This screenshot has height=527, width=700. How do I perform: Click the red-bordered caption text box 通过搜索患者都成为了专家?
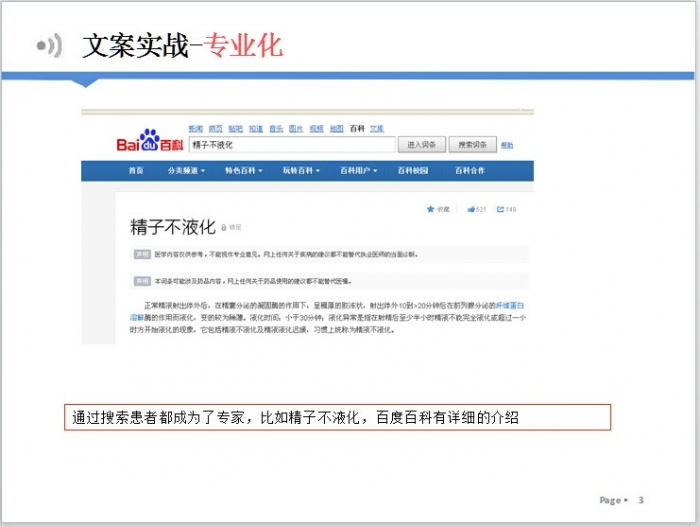tap(338, 418)
